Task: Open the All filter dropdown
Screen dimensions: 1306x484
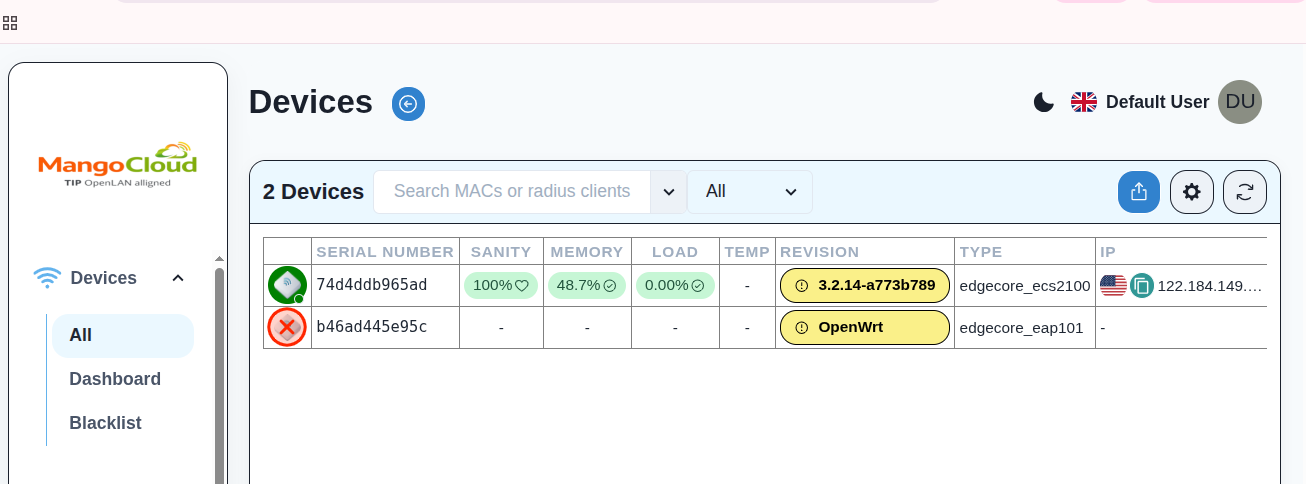Action: pyautogui.click(x=750, y=192)
